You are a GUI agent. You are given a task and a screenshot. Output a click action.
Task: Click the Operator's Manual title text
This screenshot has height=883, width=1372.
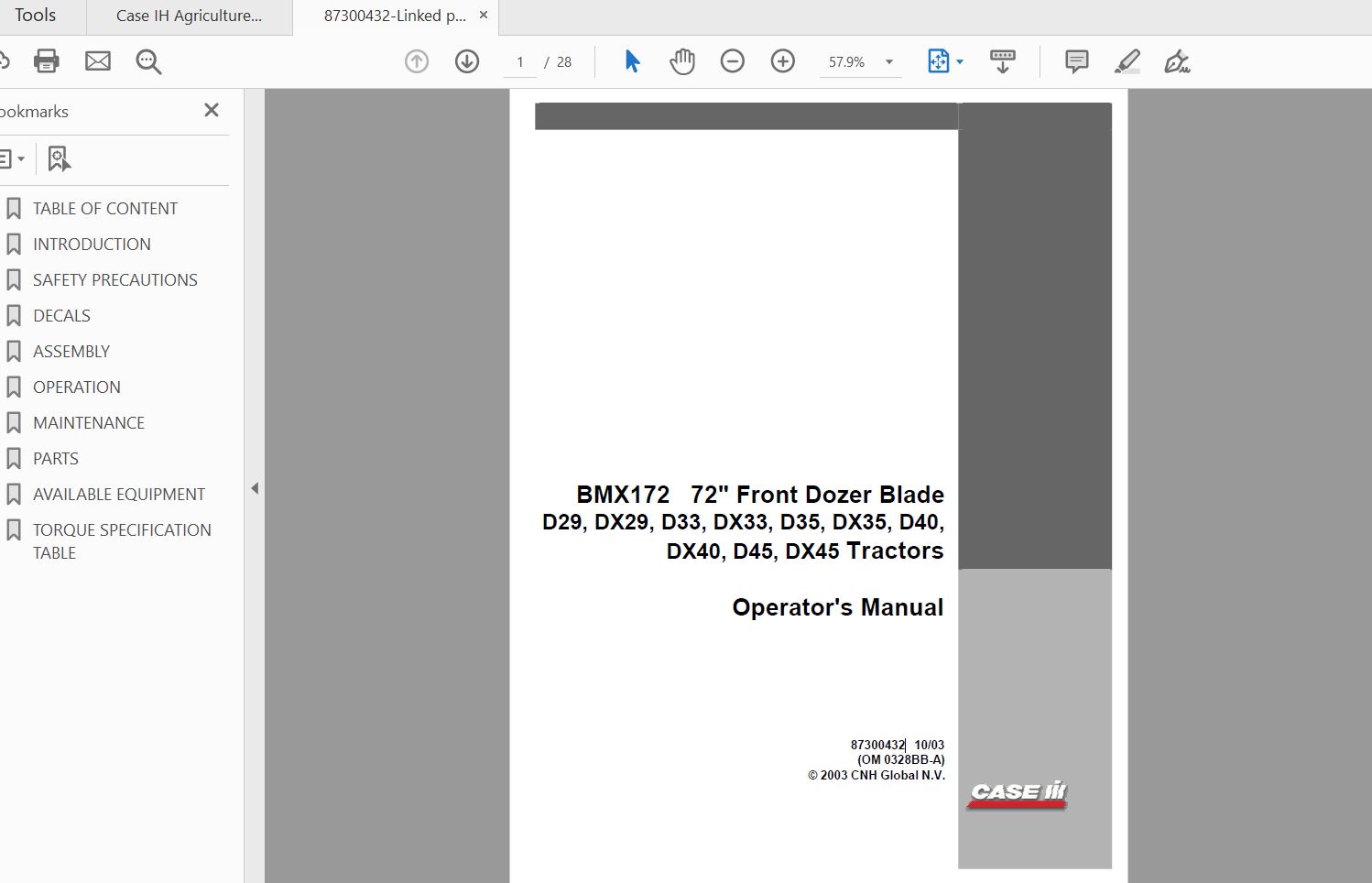838,607
